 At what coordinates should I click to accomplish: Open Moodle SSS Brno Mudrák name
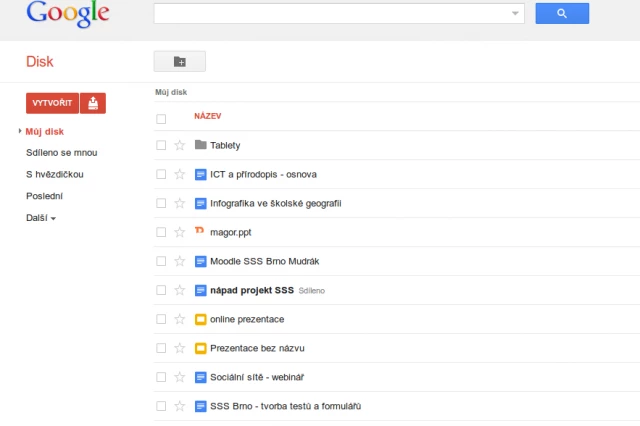pyautogui.click(x=264, y=262)
